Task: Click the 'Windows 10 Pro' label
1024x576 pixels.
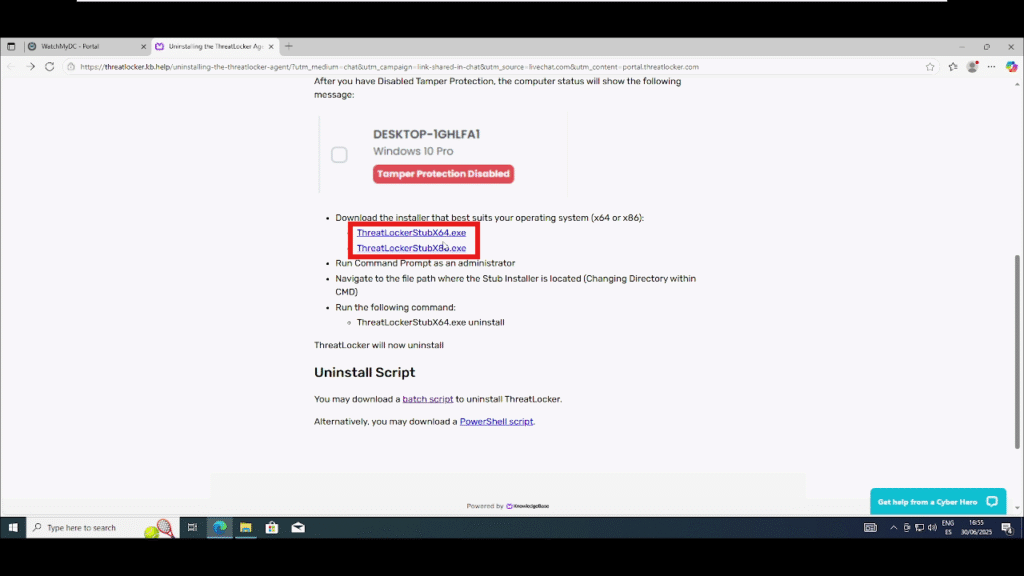Action: click(x=413, y=152)
